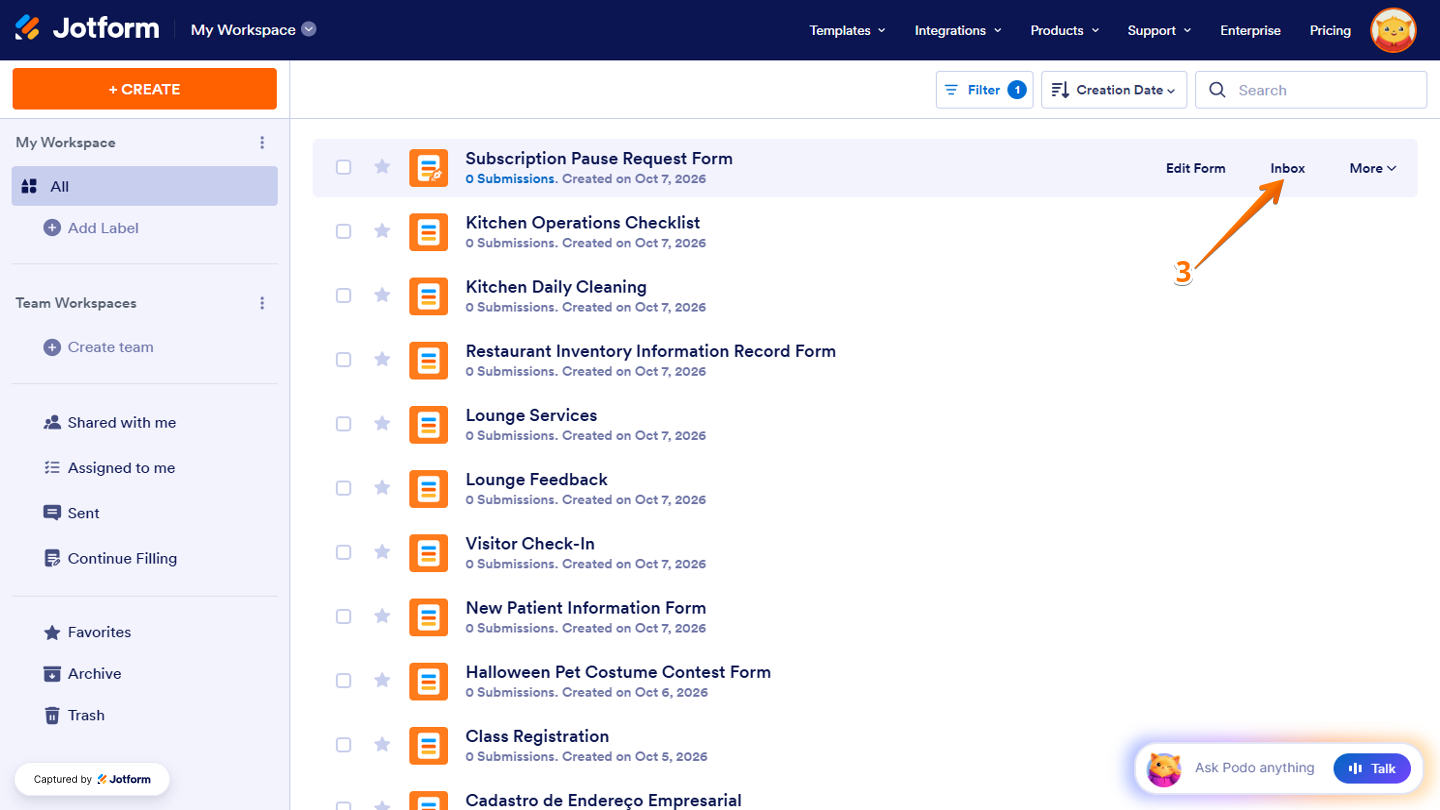The height and width of the screenshot is (810, 1440).
Task: Click the Add Label plus icon
Action: [x=52, y=228]
